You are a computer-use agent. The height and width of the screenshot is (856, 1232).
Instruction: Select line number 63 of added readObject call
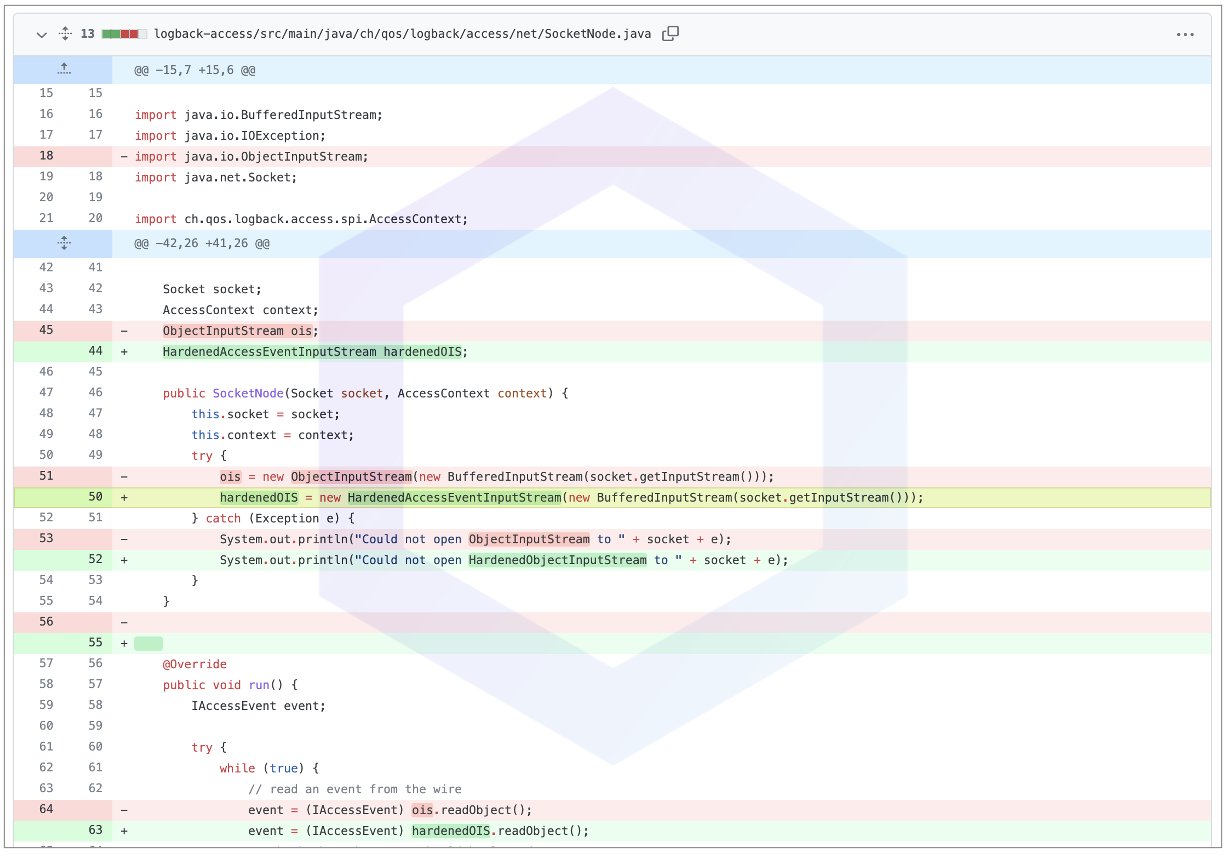click(x=94, y=830)
